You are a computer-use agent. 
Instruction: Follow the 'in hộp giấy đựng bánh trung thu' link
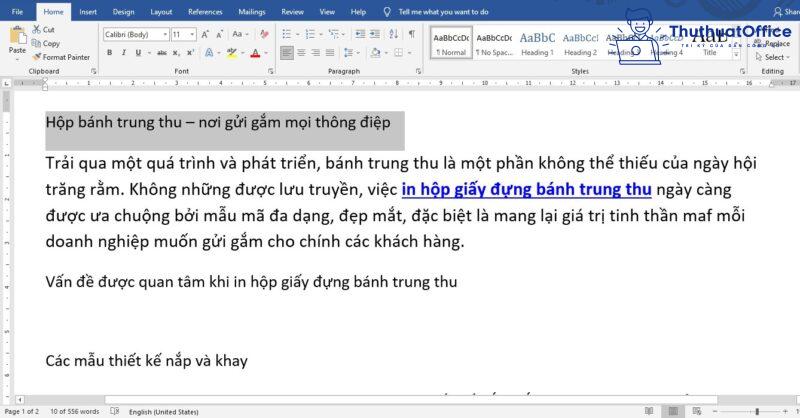tap(527, 189)
